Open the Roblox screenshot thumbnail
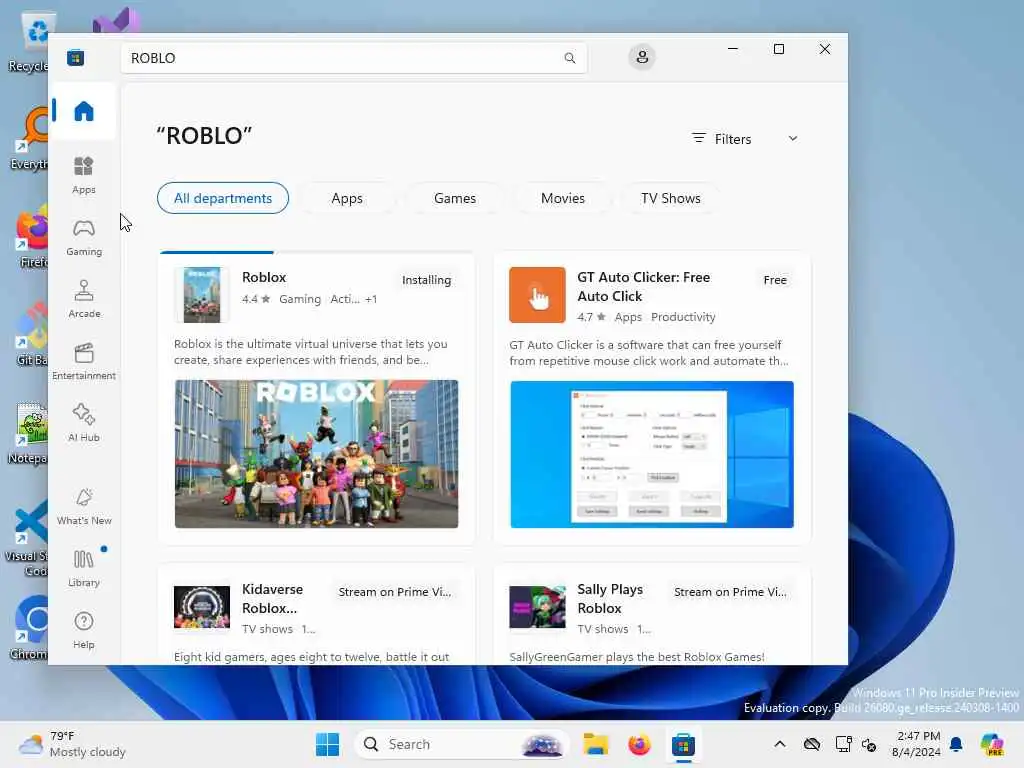 coord(316,454)
